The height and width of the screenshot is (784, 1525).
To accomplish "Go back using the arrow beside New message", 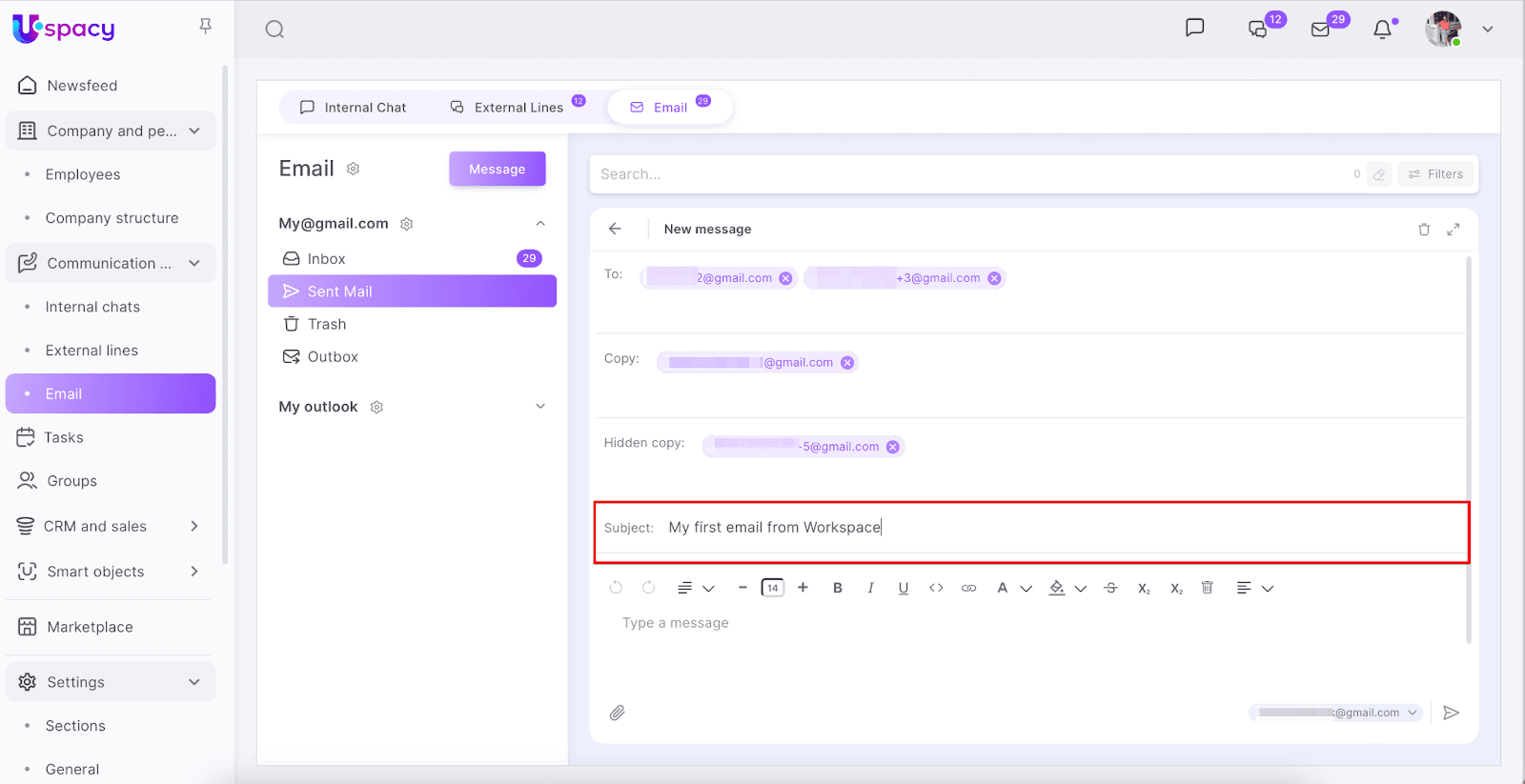I will [x=615, y=229].
